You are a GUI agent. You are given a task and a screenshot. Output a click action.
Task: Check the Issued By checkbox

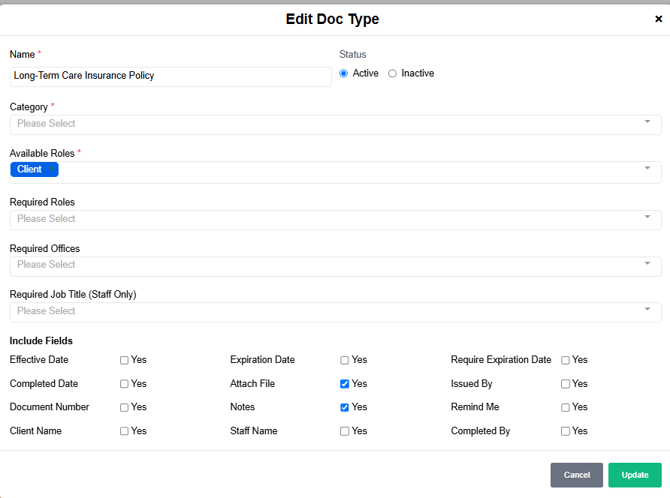click(x=565, y=384)
